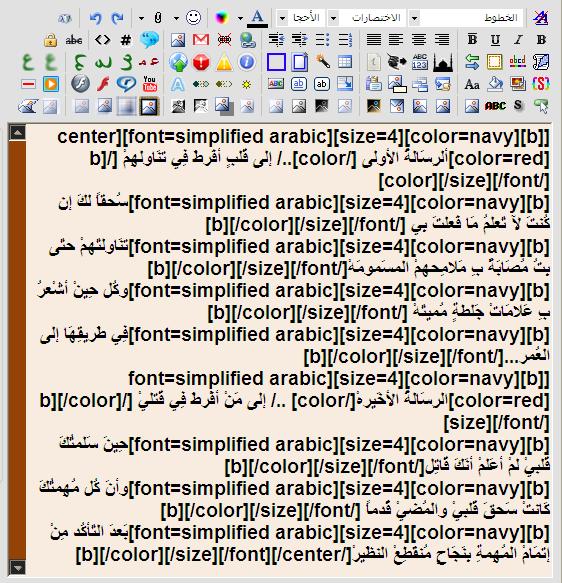Open the الخطوط fonts dropdown
This screenshot has width=562, height=583.
pyautogui.click(x=467, y=18)
